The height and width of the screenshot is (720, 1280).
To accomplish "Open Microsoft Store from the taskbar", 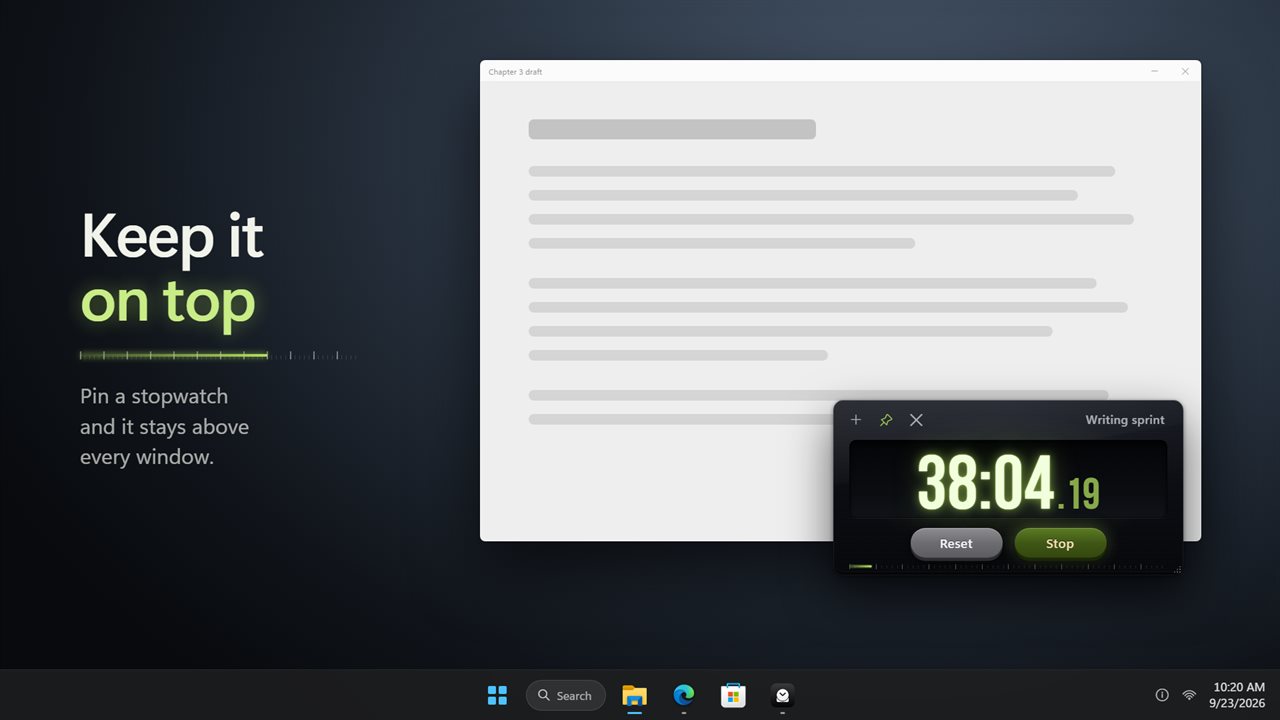I will pos(733,695).
